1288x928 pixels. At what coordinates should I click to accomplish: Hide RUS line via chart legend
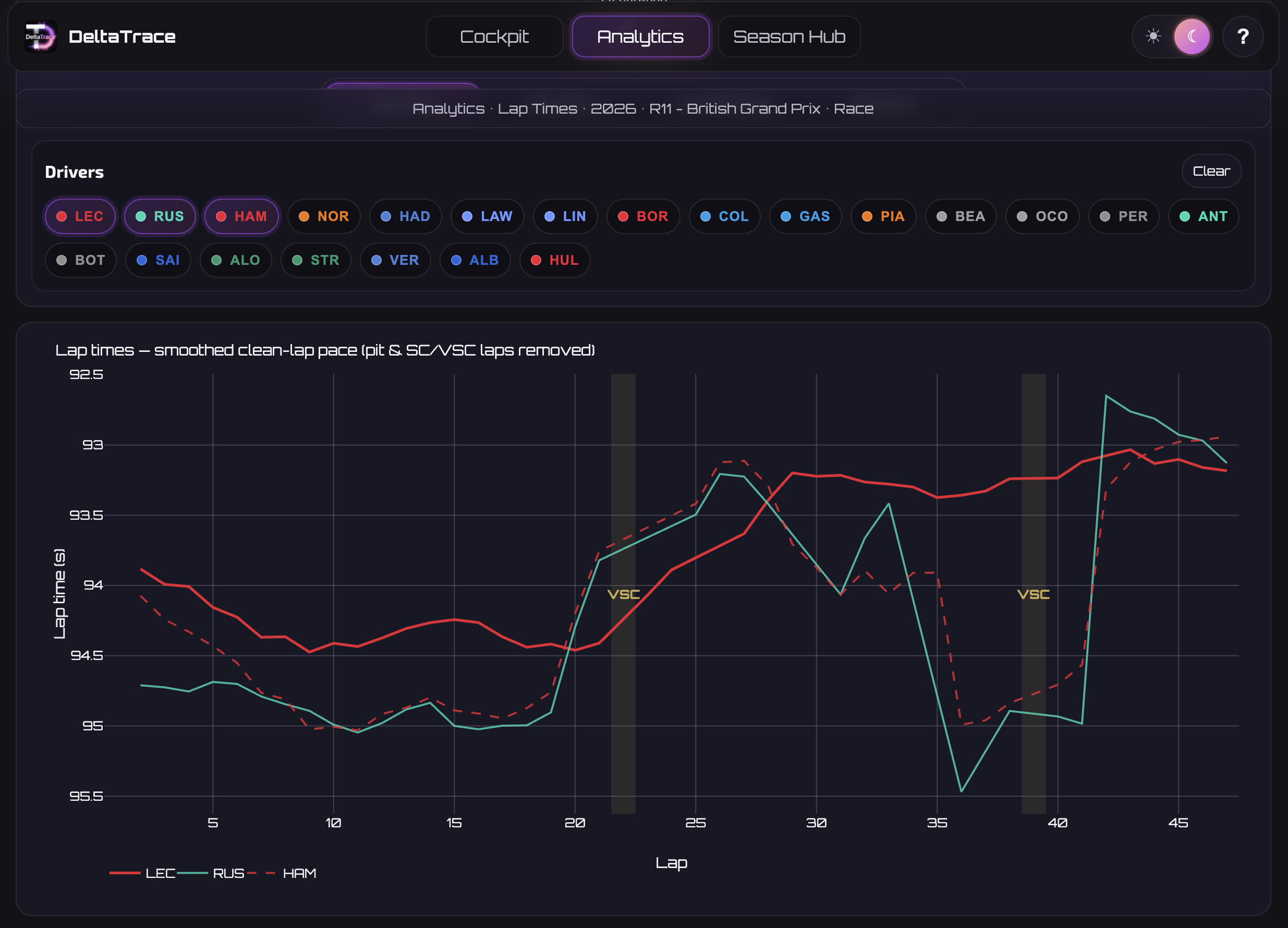coord(211,873)
